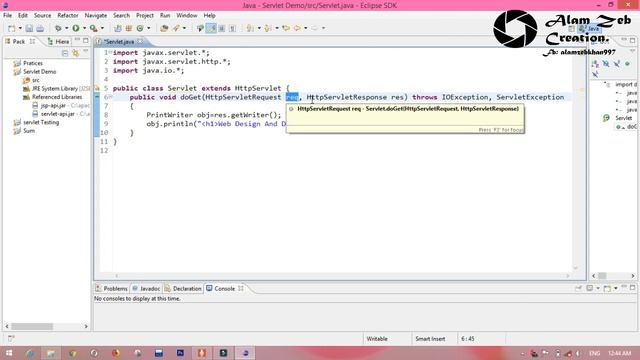The image size is (640, 360).
Task: Click the New Java Project toolbar icon
Action: tap(118, 28)
